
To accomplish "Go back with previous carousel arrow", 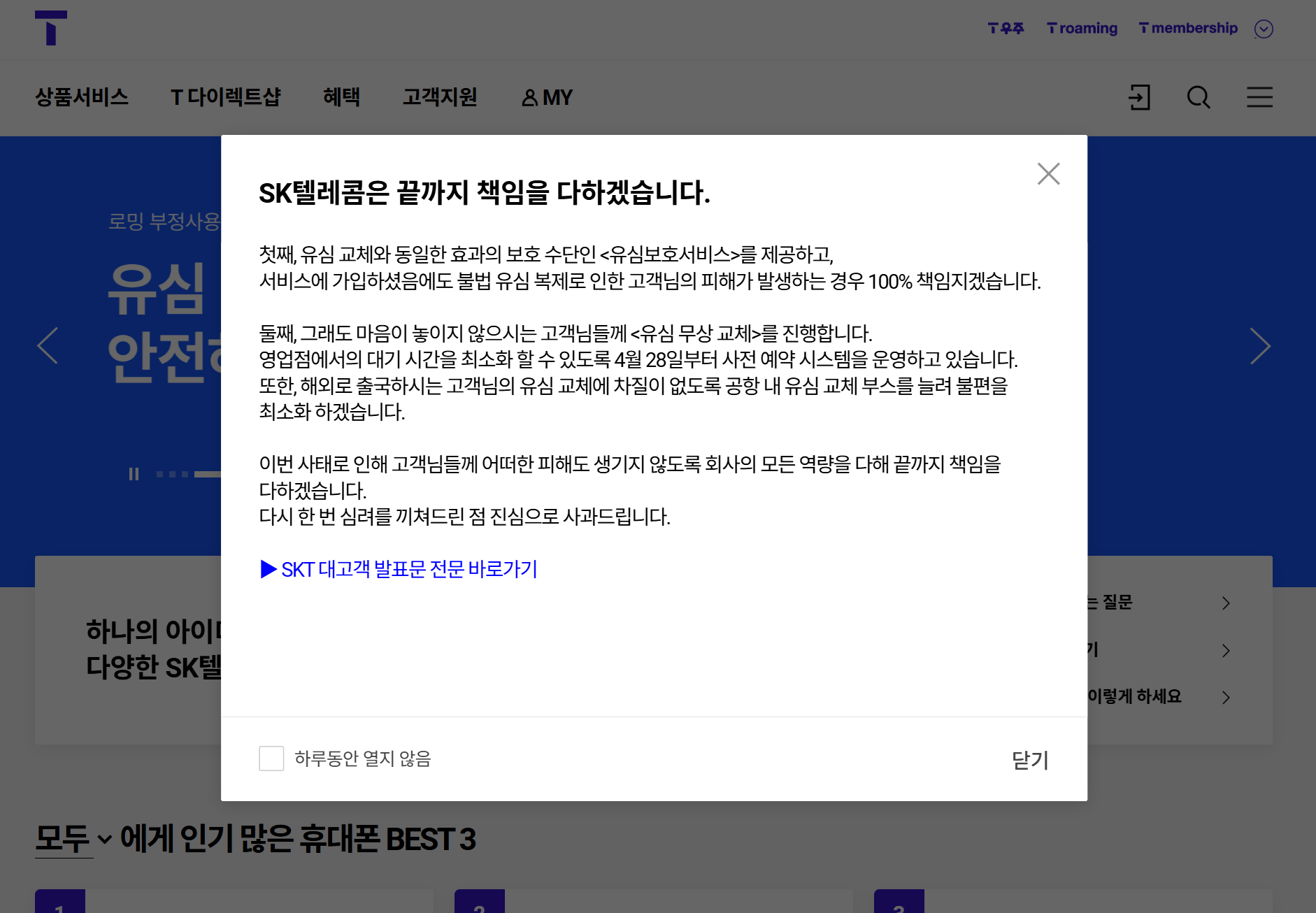I will coord(48,345).
